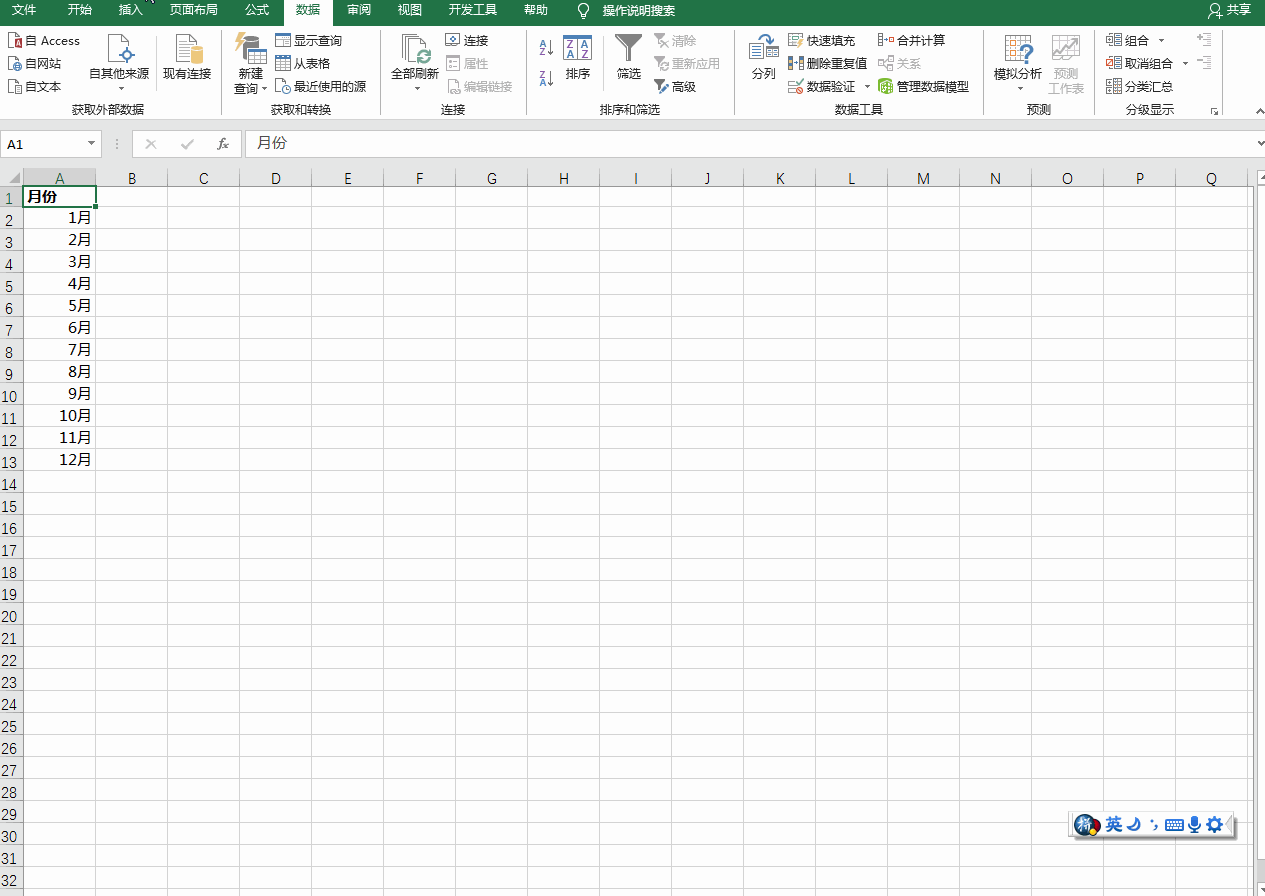Switch to View (视图) tab
This screenshot has width=1265, height=896.
coord(409,10)
